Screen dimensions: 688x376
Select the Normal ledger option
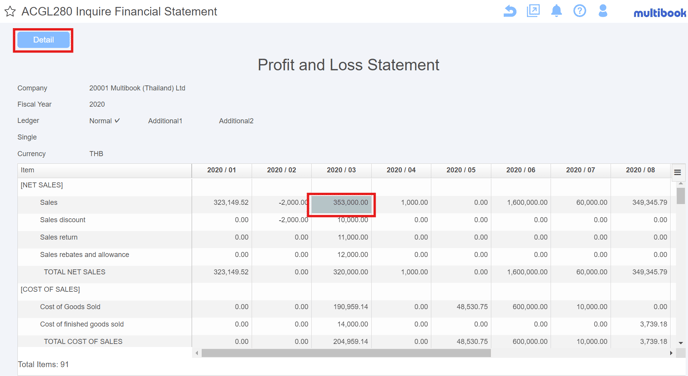pos(104,121)
